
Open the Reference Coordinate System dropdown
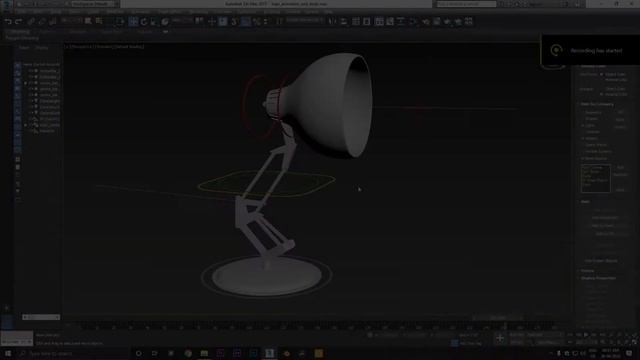tap(181, 20)
